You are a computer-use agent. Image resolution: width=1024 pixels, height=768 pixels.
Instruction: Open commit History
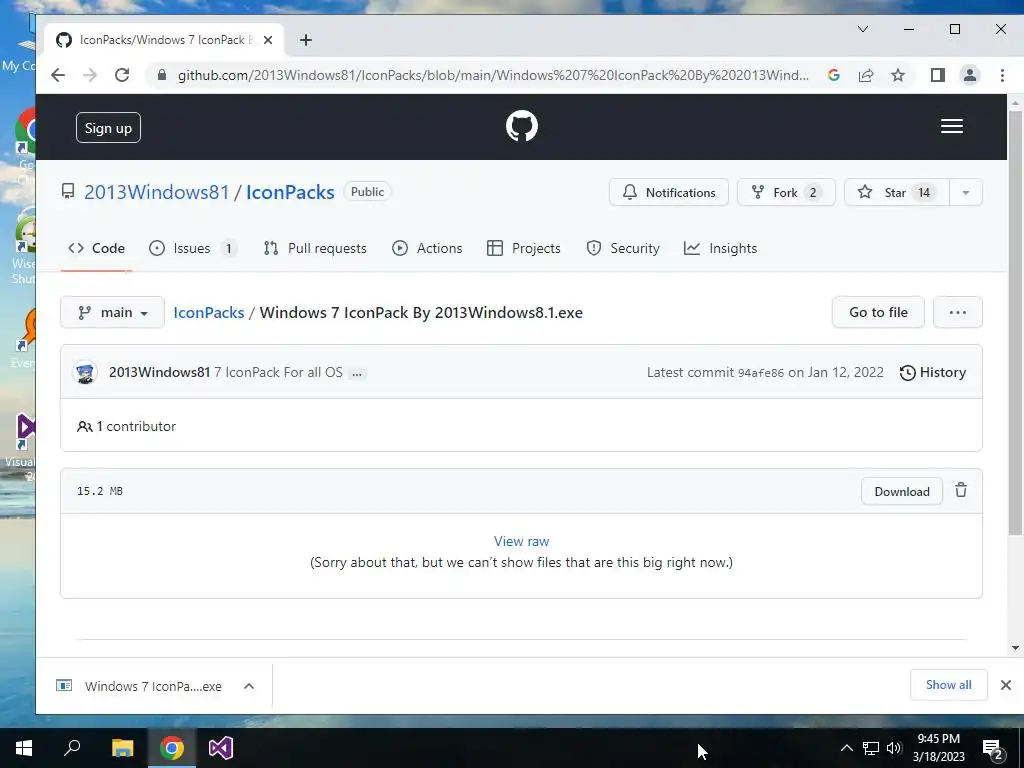coord(933,372)
